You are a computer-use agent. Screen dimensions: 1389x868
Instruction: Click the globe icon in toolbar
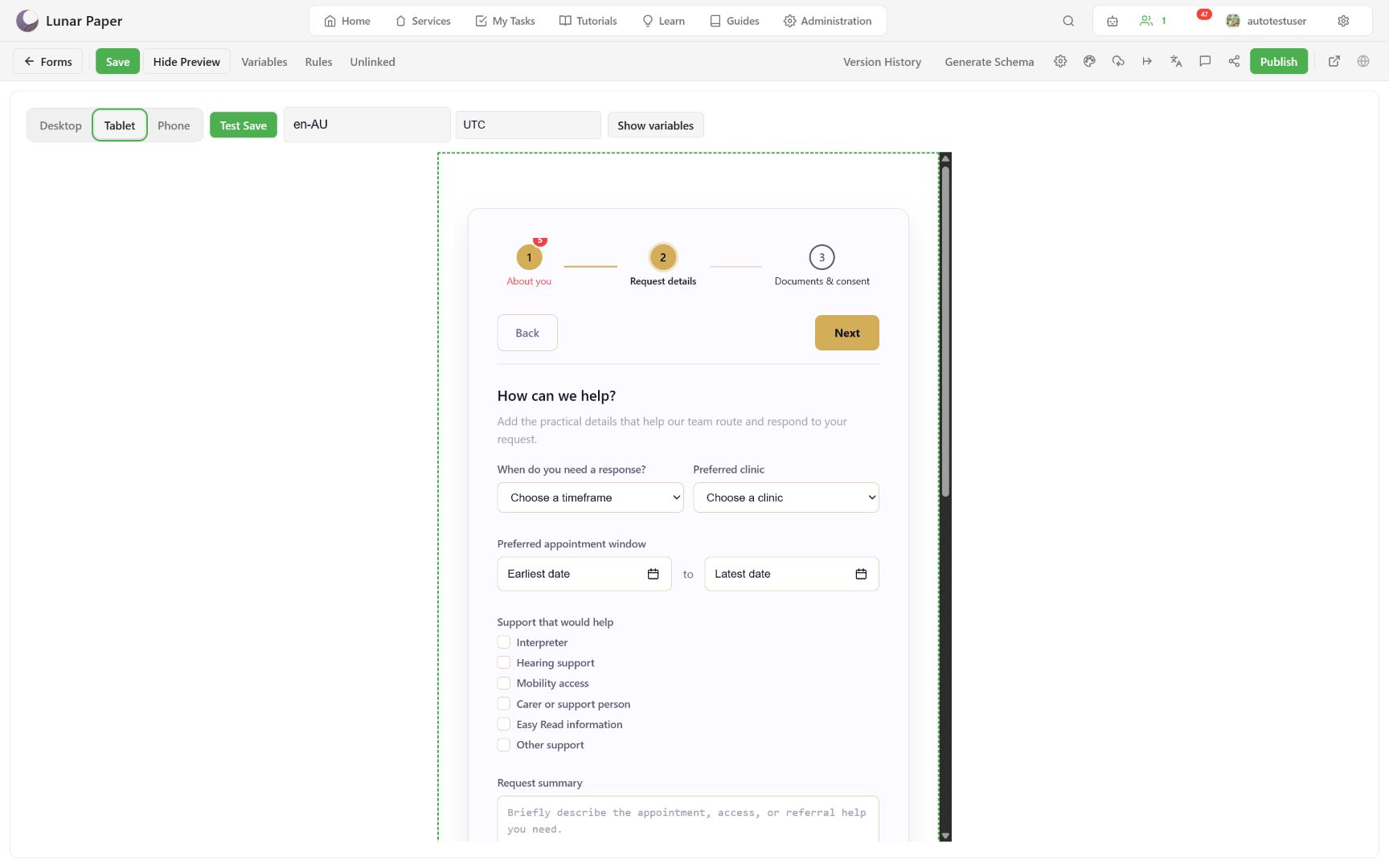[1363, 61]
